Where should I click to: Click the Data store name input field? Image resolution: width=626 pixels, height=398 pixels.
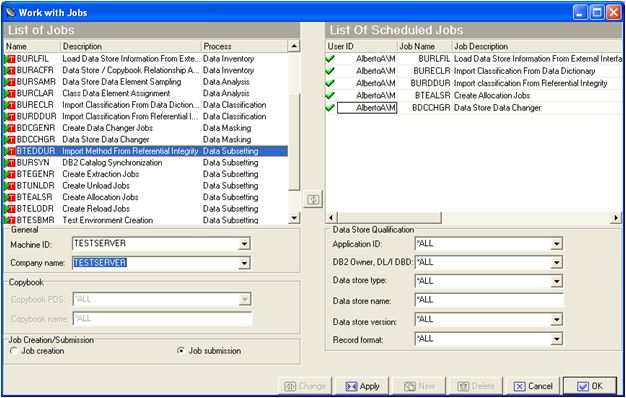pyautogui.click(x=489, y=300)
